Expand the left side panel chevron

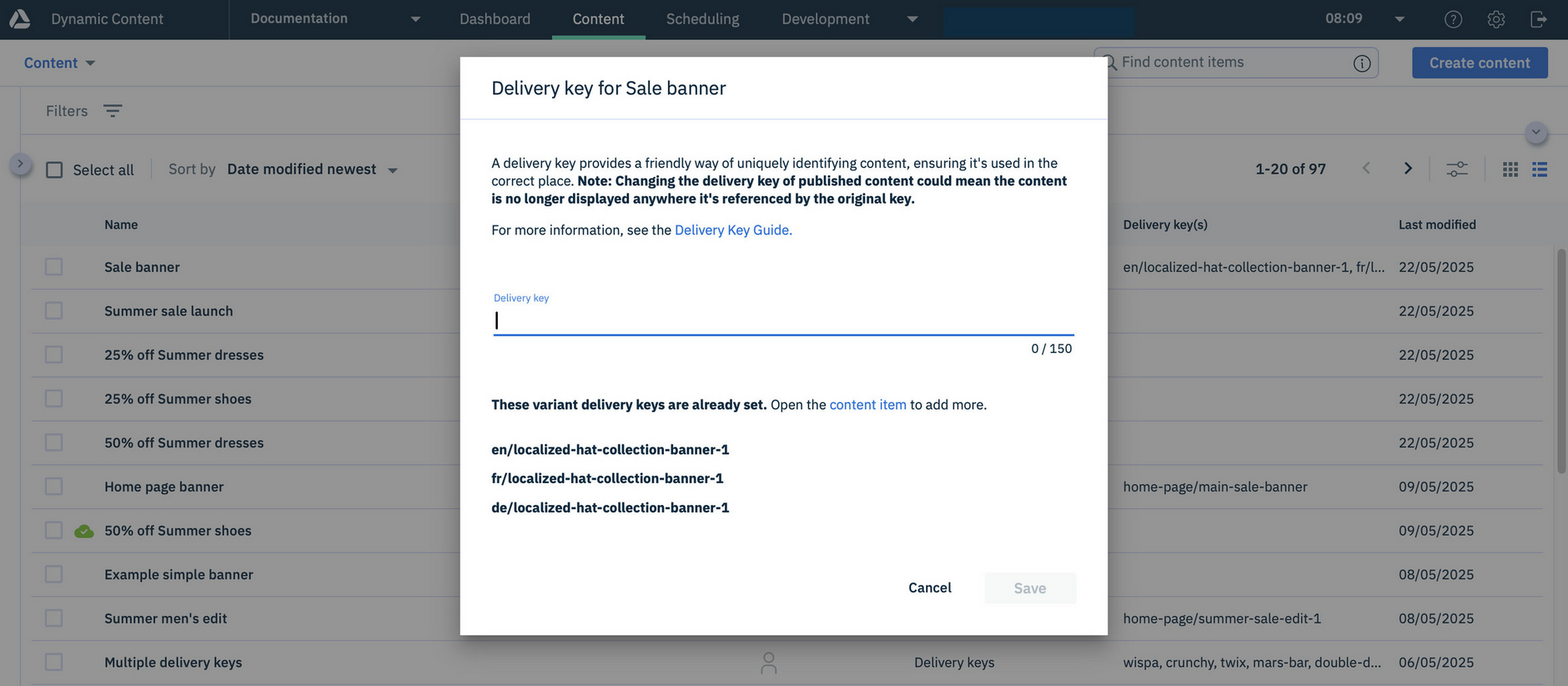[x=20, y=164]
